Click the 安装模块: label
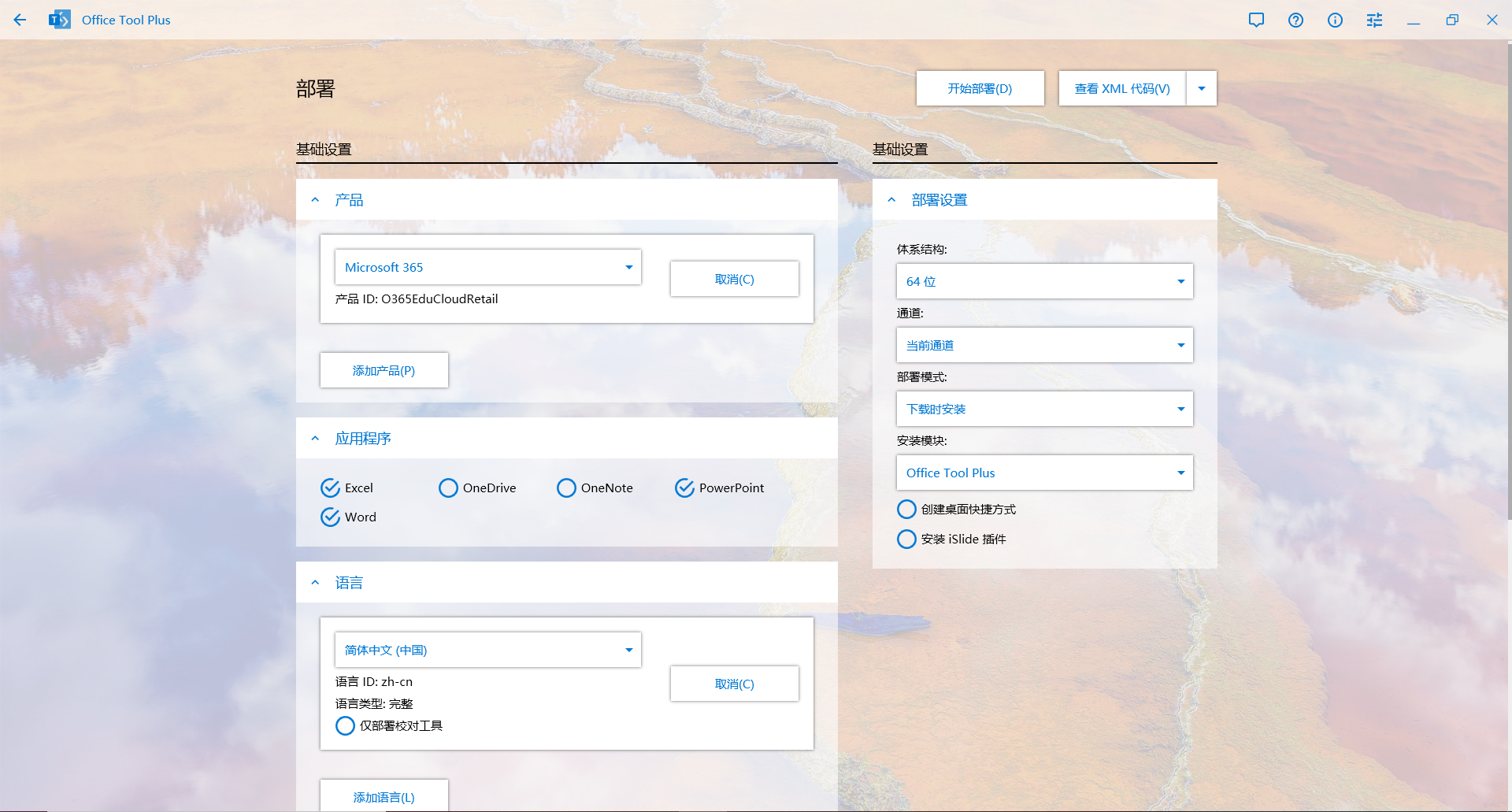 [x=921, y=441]
